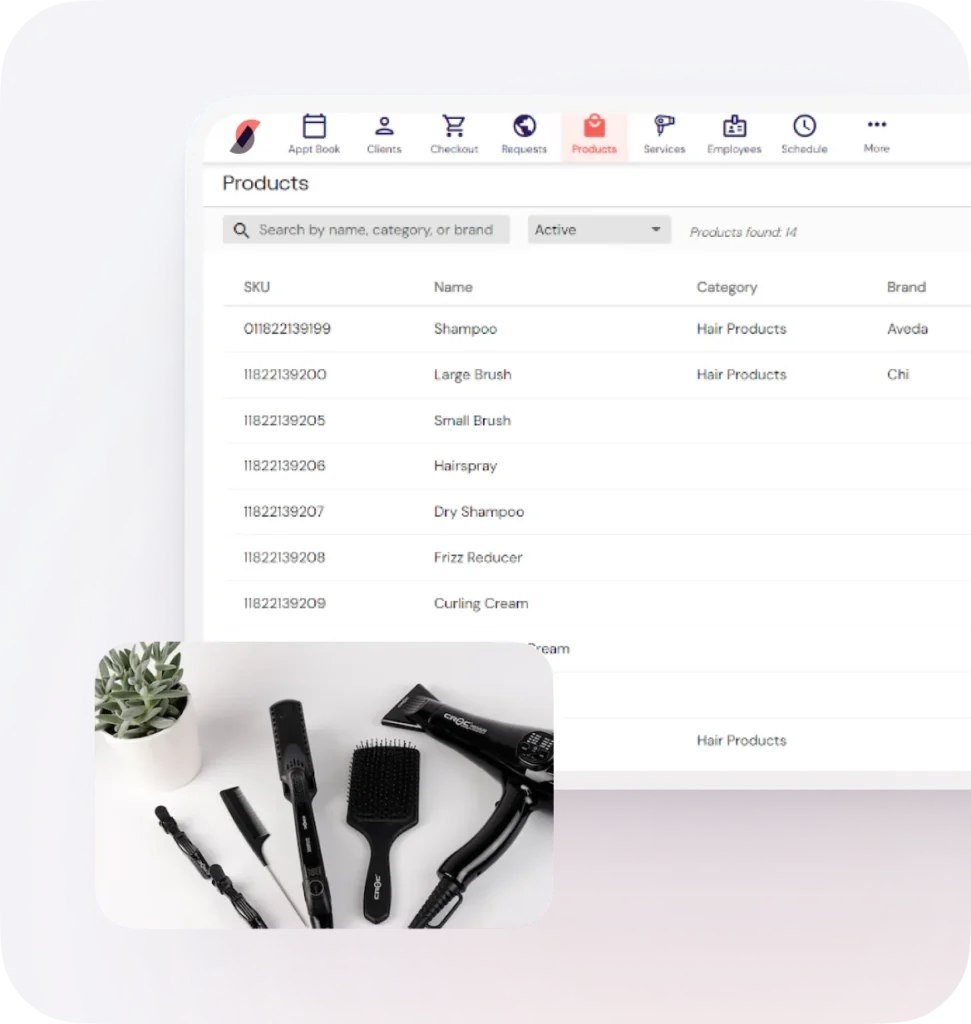
Task: Focus the product search field
Action: [376, 230]
